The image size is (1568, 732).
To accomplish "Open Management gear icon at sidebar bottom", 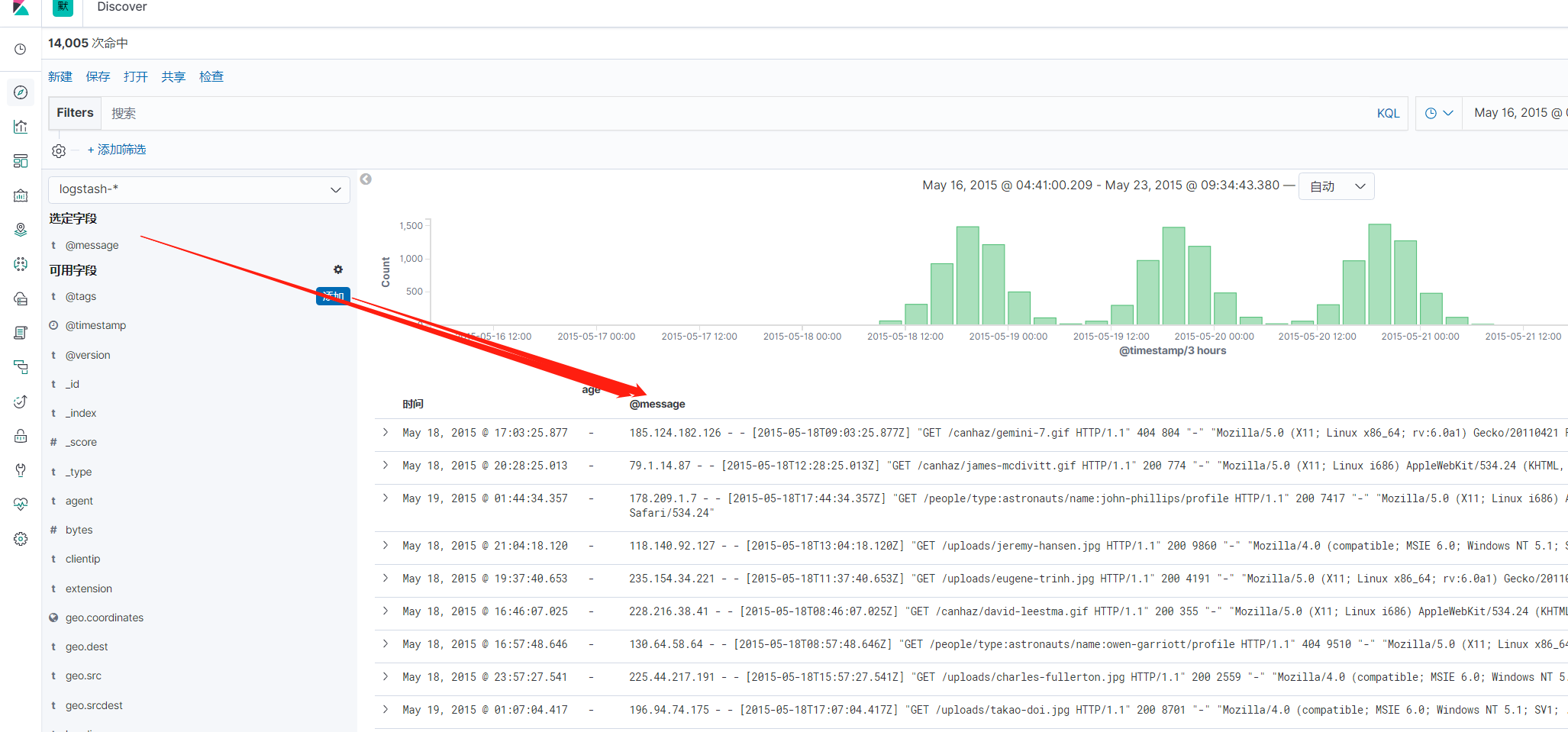I will pyautogui.click(x=21, y=538).
